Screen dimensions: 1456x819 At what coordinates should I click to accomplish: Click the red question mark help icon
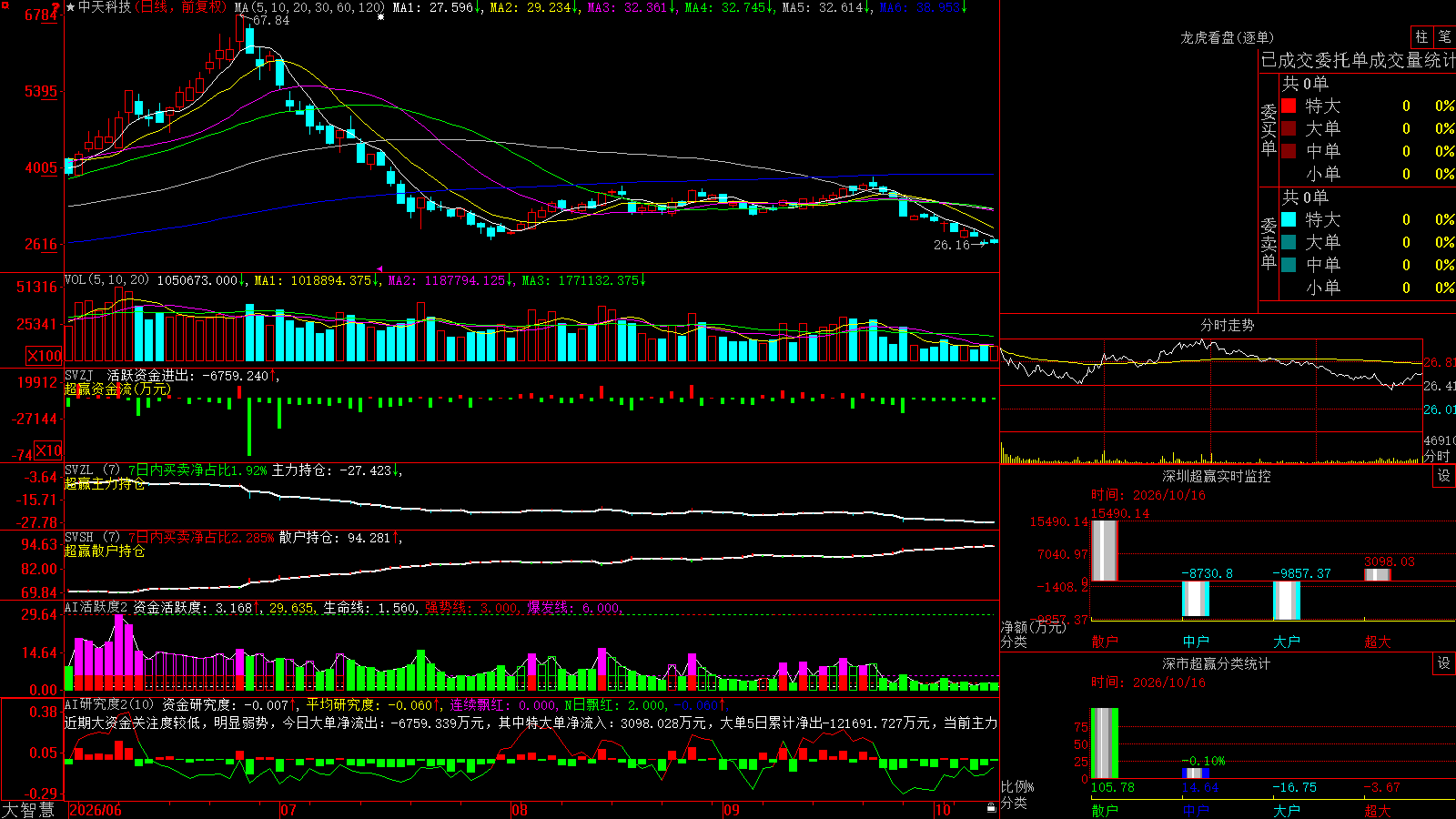(x=57, y=7)
